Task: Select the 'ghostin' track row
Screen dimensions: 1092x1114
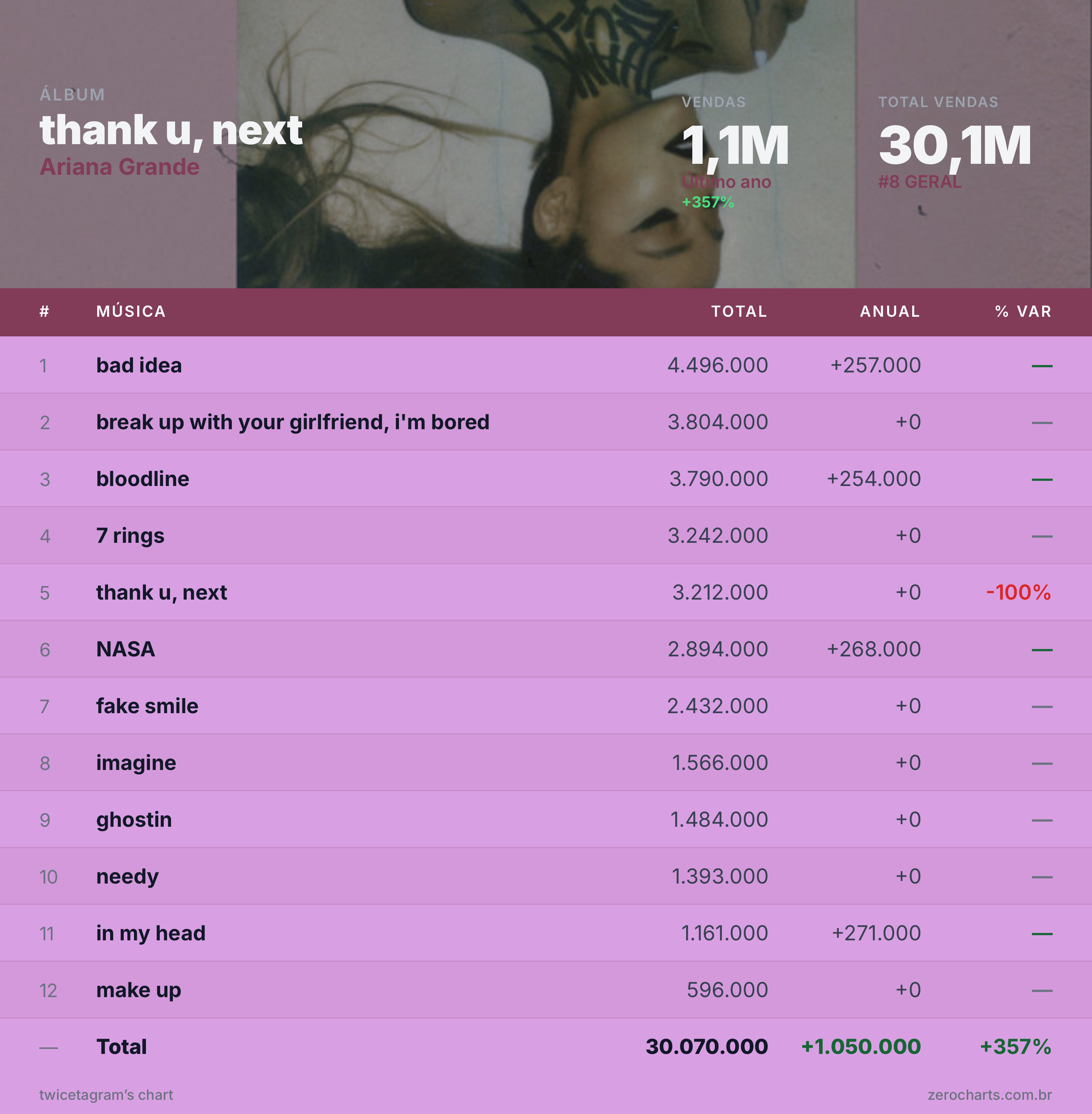Action: pyautogui.click(x=546, y=819)
